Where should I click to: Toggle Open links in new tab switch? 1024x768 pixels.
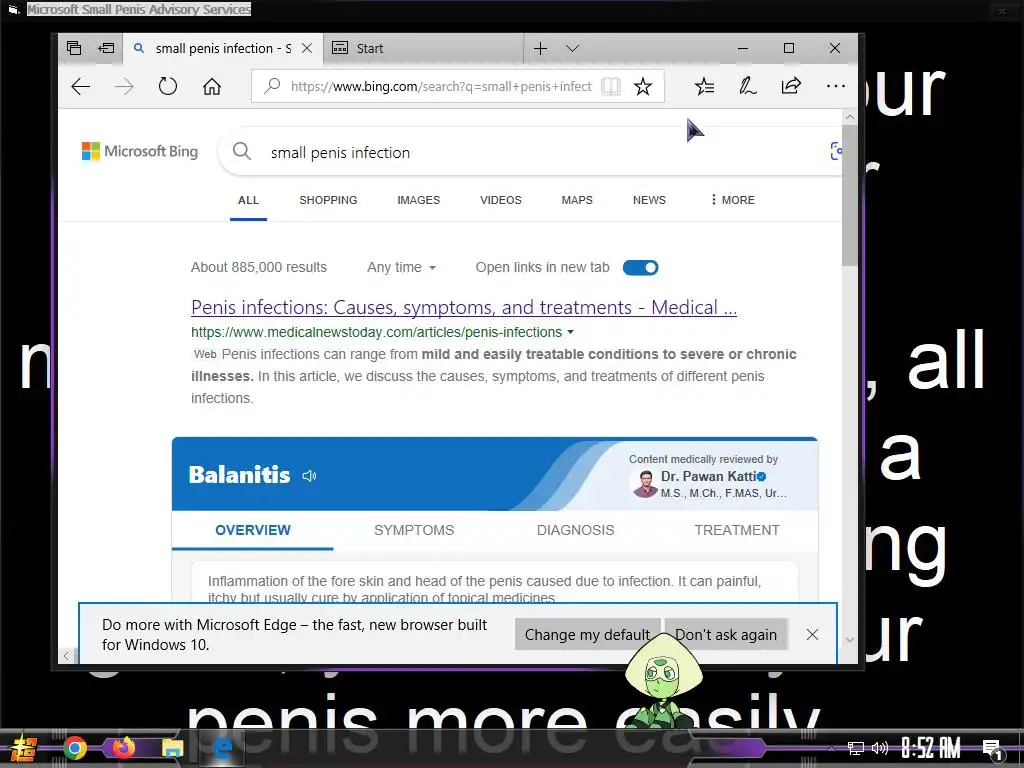click(640, 267)
